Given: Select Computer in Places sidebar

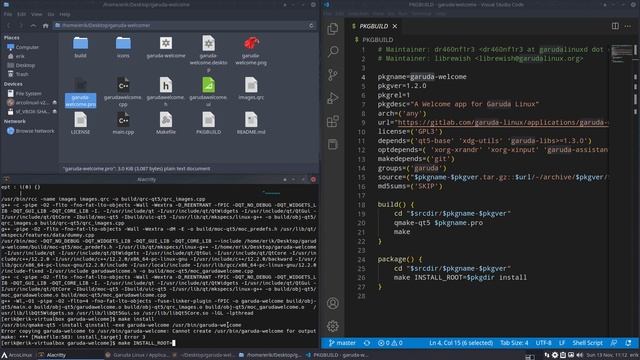Looking at the screenshot, I should tap(23, 47).
